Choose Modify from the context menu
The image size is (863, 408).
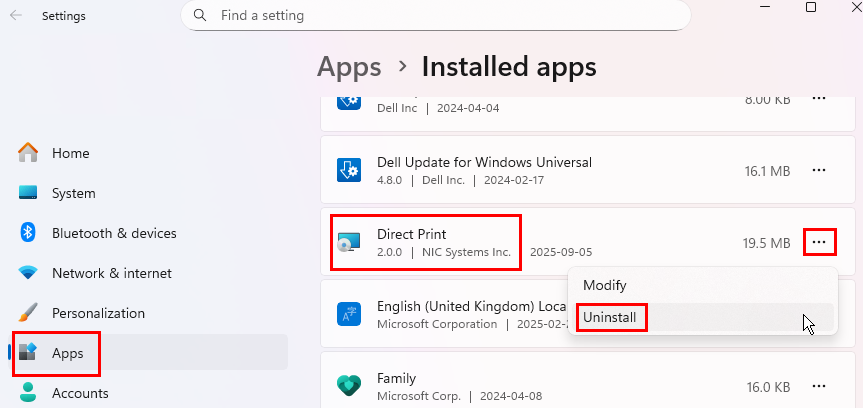[604, 285]
